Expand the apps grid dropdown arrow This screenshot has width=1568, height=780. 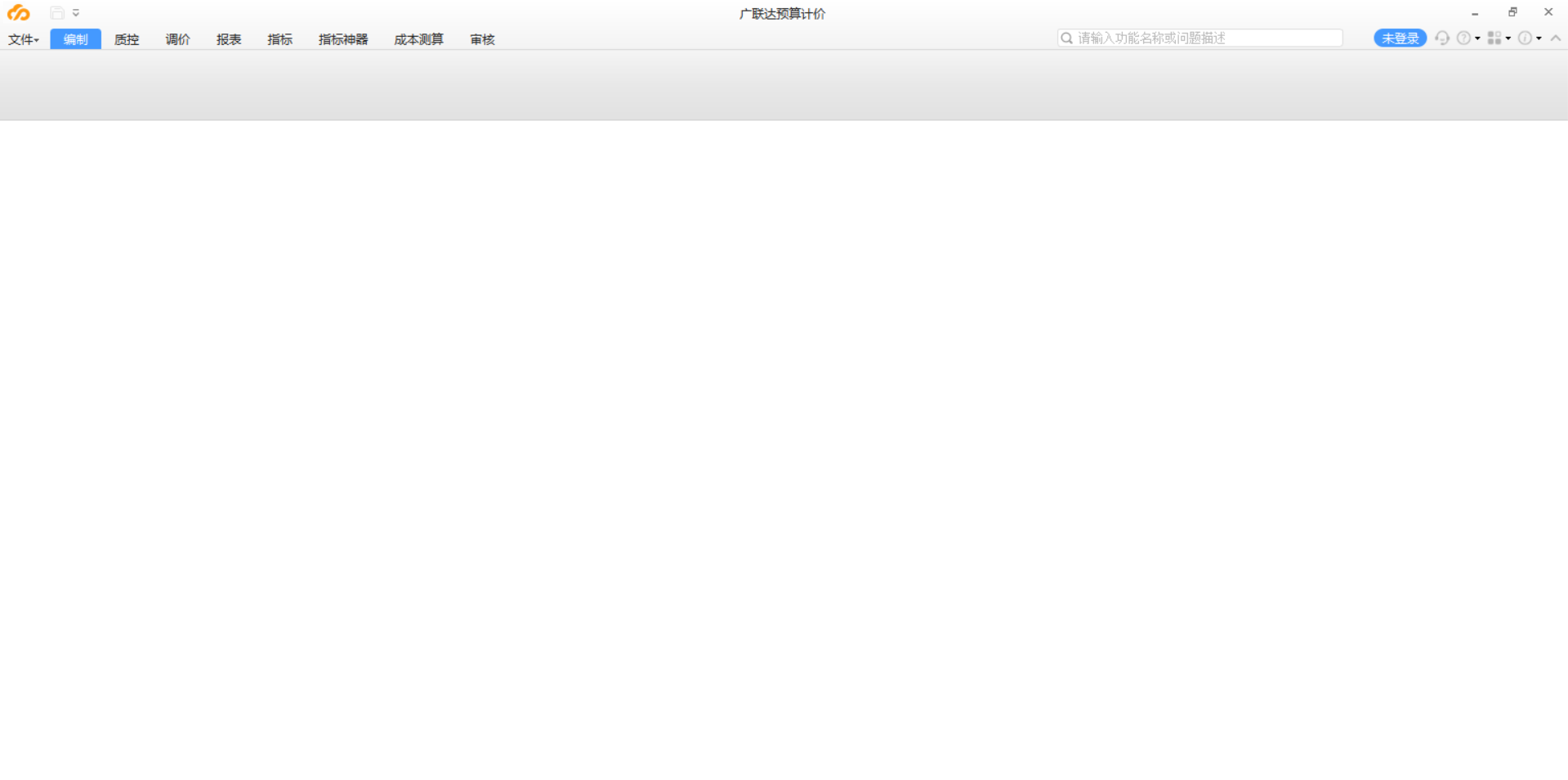pyautogui.click(x=1508, y=38)
